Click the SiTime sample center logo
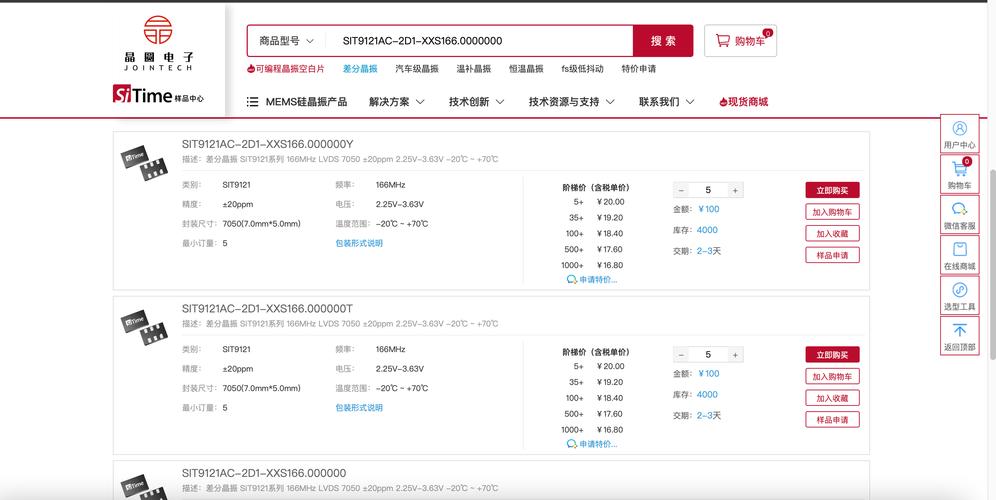996x500 pixels. pyautogui.click(x=158, y=95)
